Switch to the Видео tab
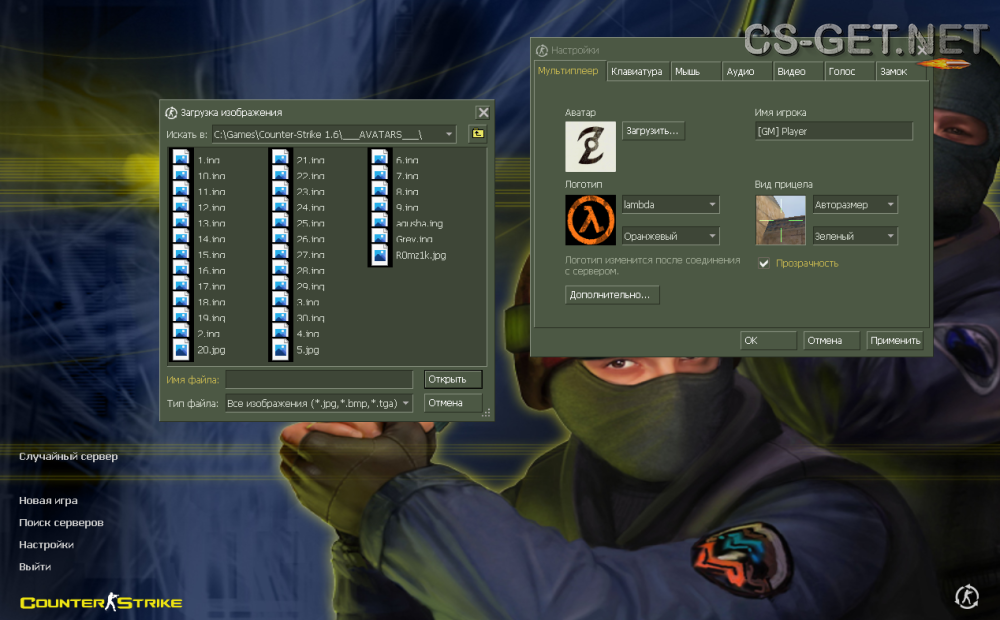 (x=798, y=71)
